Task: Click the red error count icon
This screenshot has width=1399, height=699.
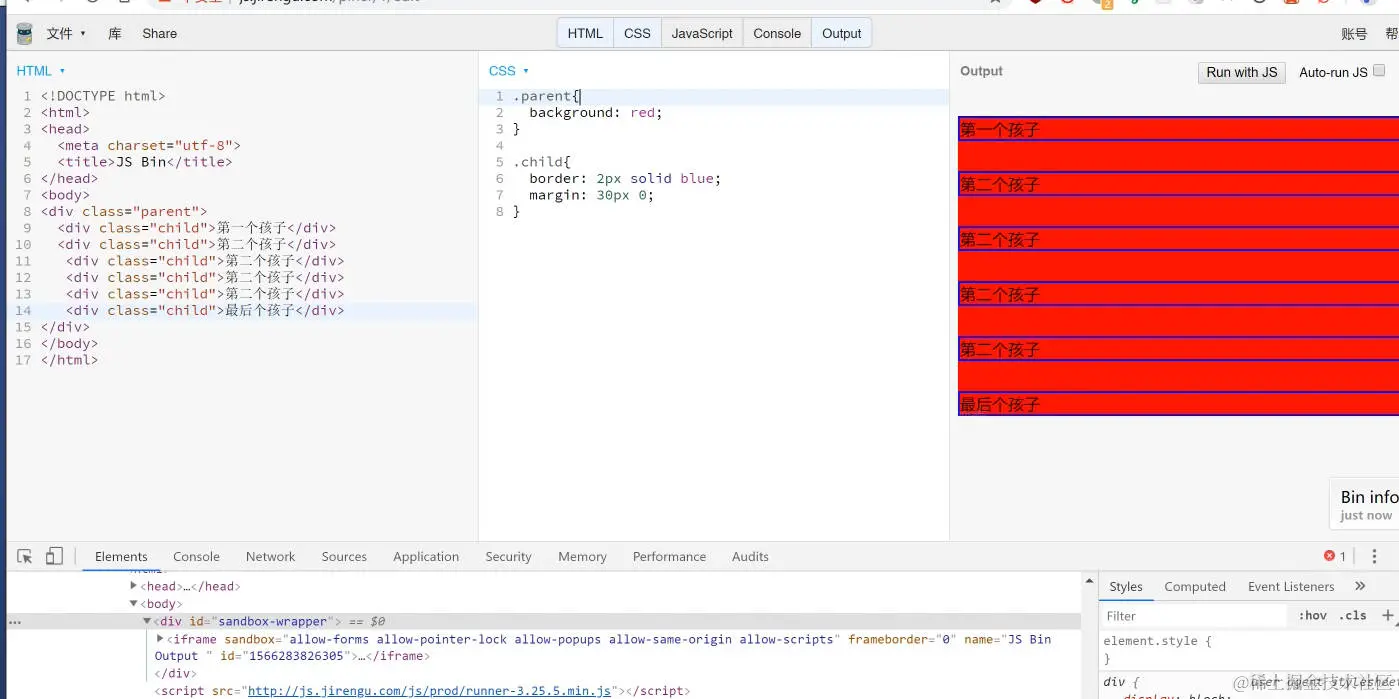Action: [1329, 556]
